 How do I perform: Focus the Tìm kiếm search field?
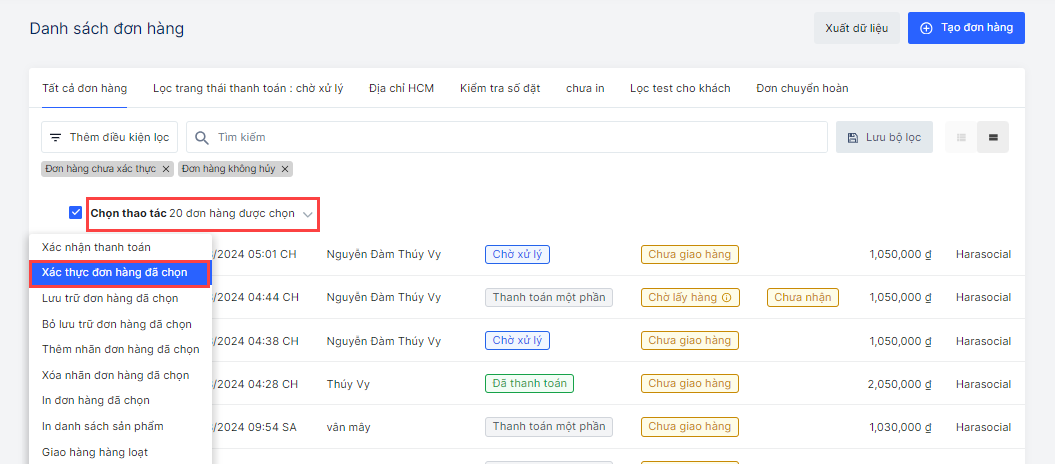(x=507, y=137)
